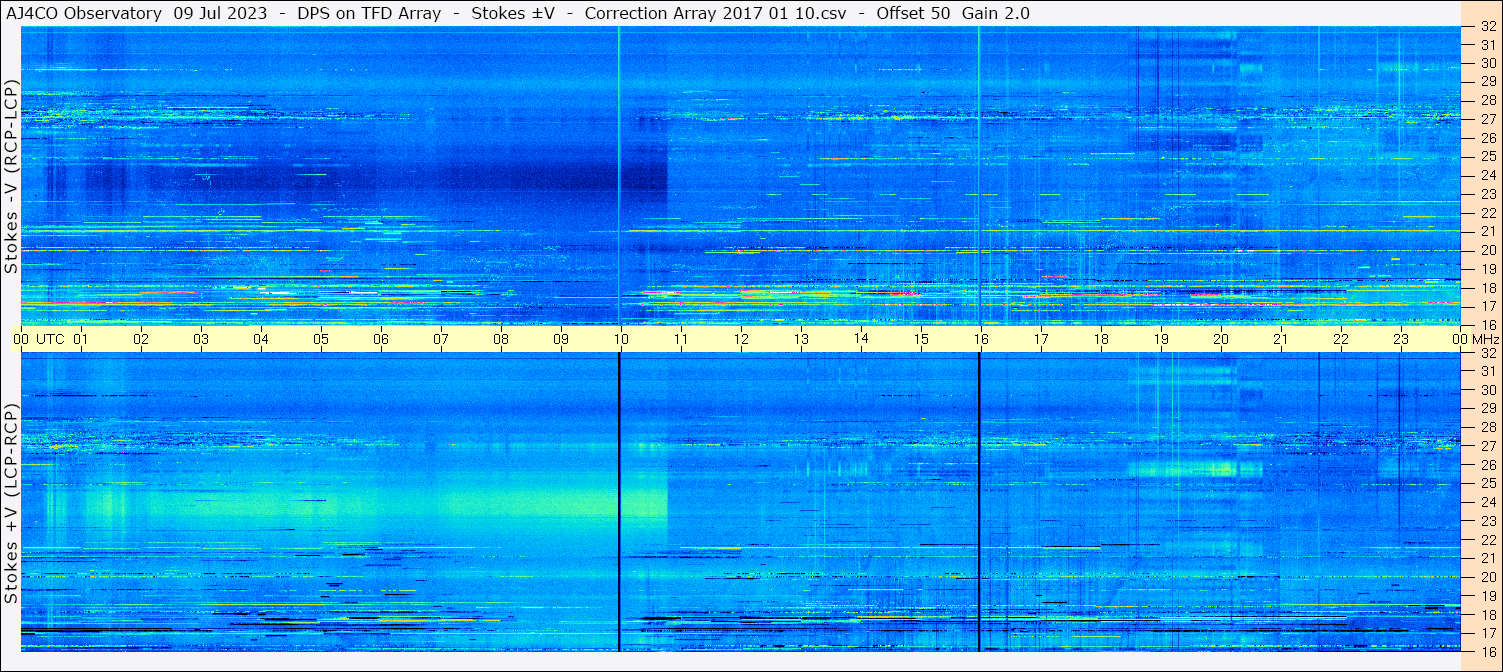Viewport: 1503px width, 672px height.
Task: Click the "MHz" unit label on time axis
Action: (x=1485, y=339)
